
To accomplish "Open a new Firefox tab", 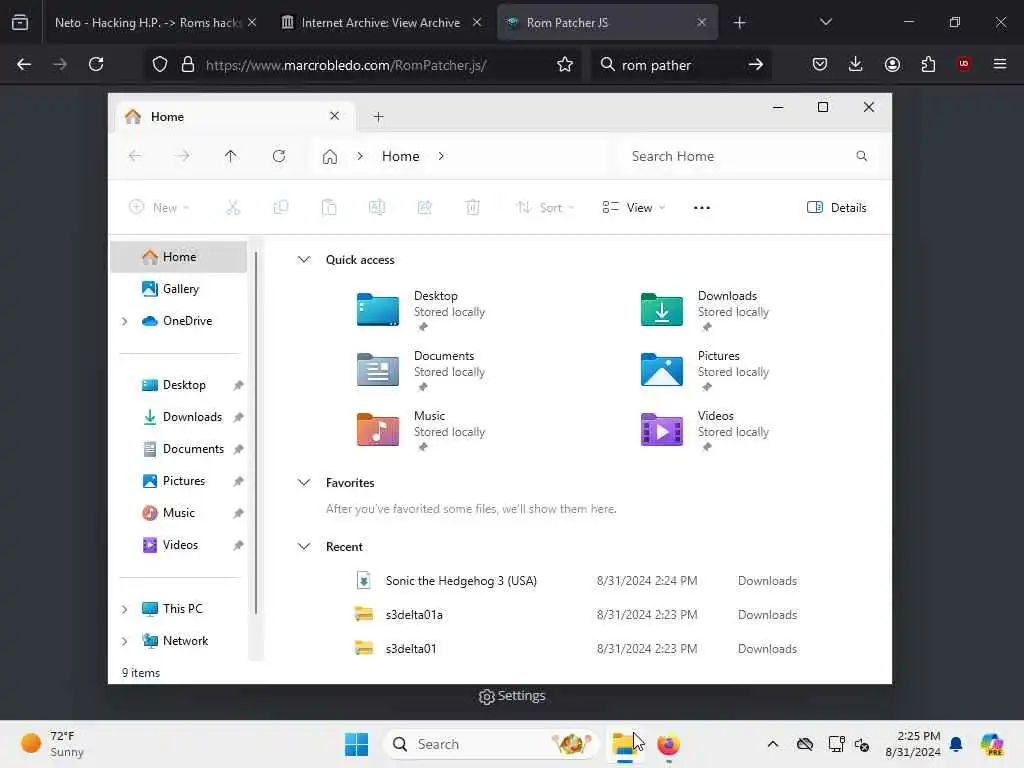I will (x=739, y=22).
